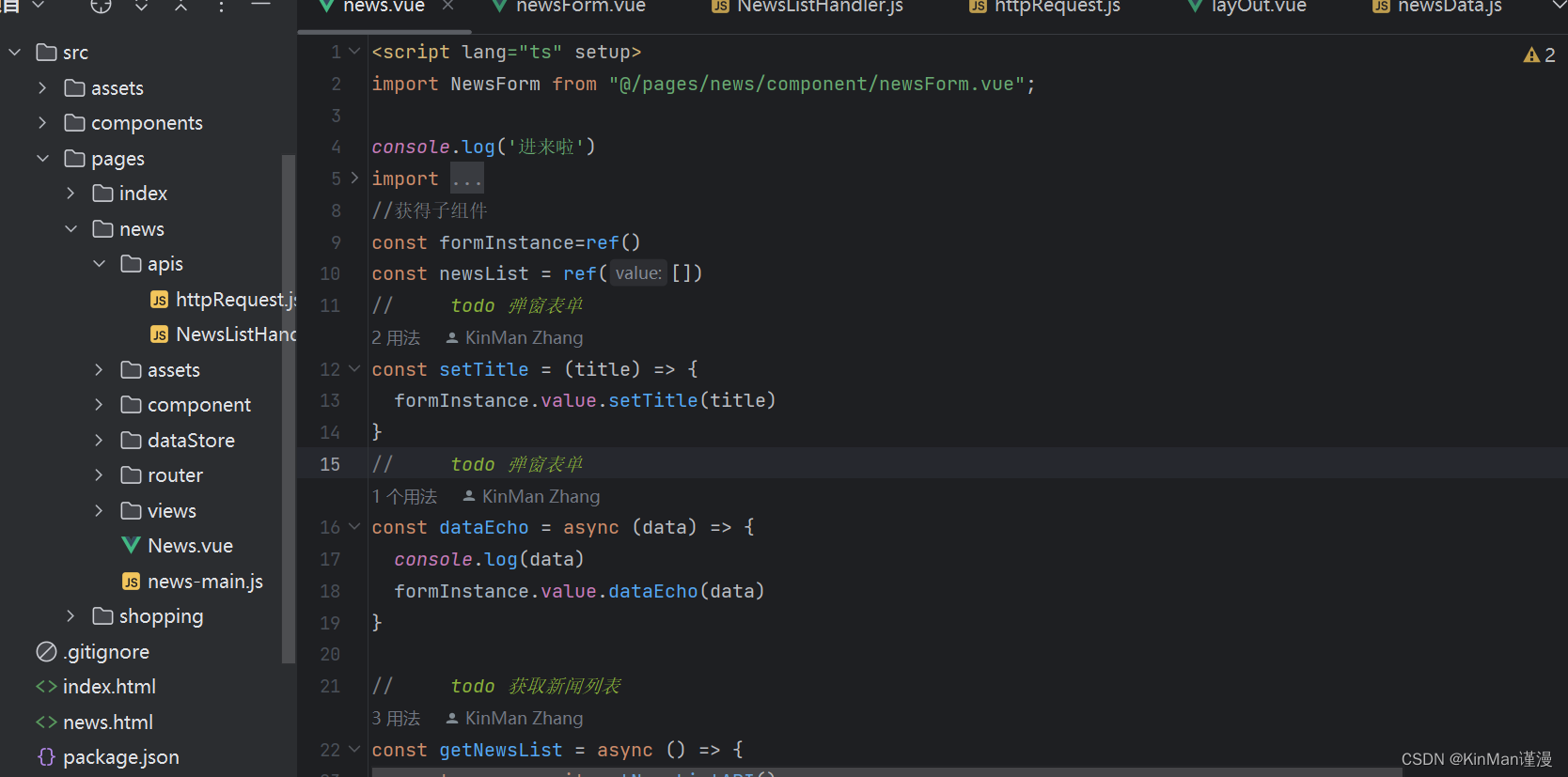This screenshot has height=777, width=1568.
Task: Click the JS icon of NewsListHandler file
Action: click(x=160, y=334)
